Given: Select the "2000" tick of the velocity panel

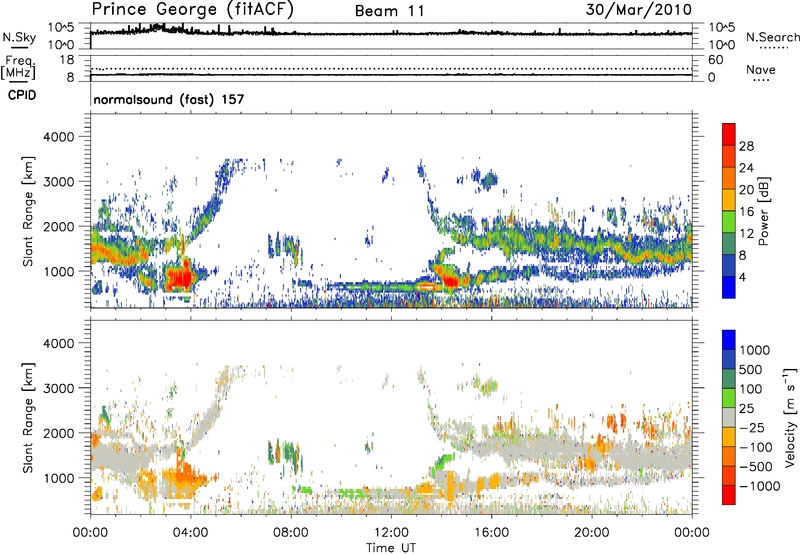Looking at the screenshot, I should 59,433.
